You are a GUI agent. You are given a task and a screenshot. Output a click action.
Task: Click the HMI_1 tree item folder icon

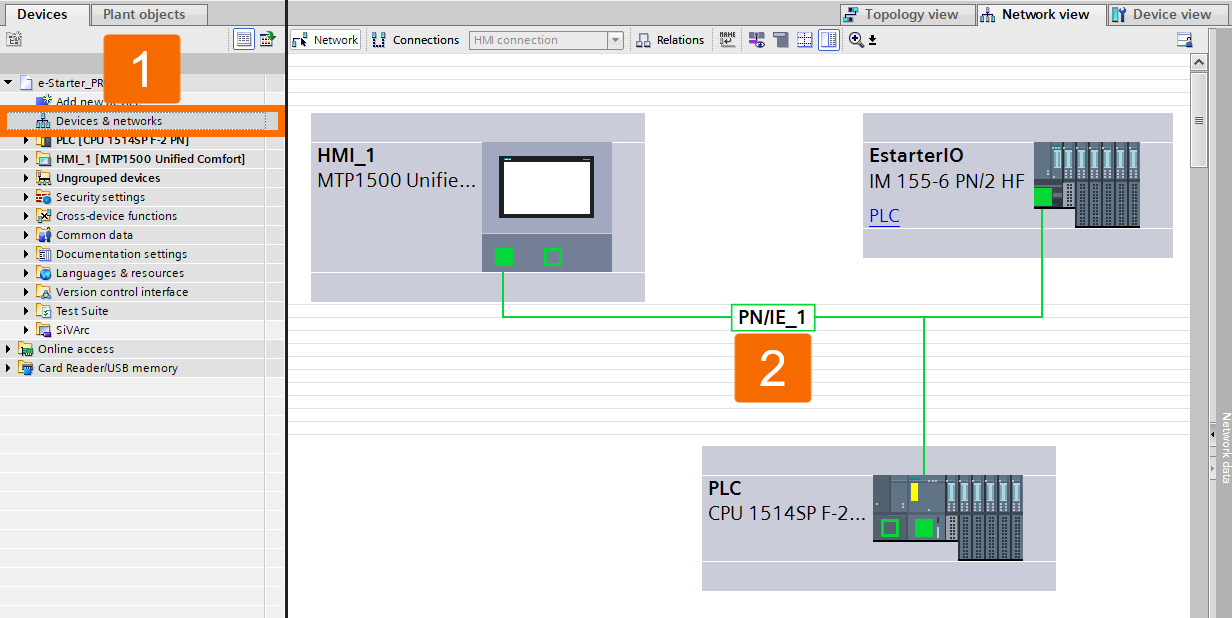43,159
